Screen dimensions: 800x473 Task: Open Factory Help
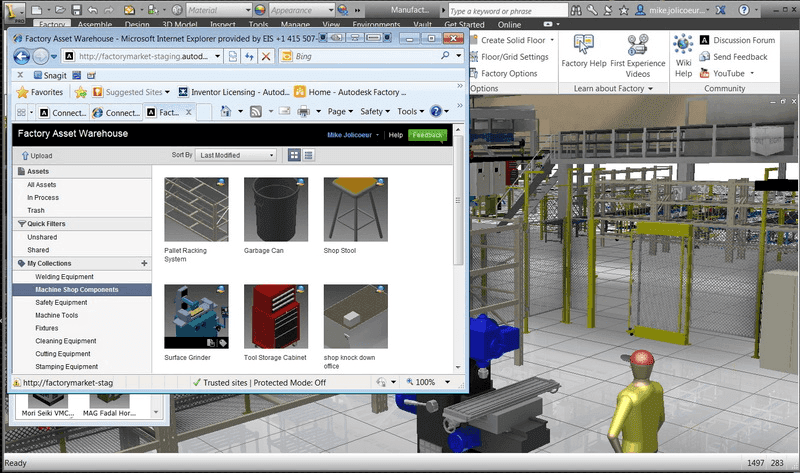point(584,51)
